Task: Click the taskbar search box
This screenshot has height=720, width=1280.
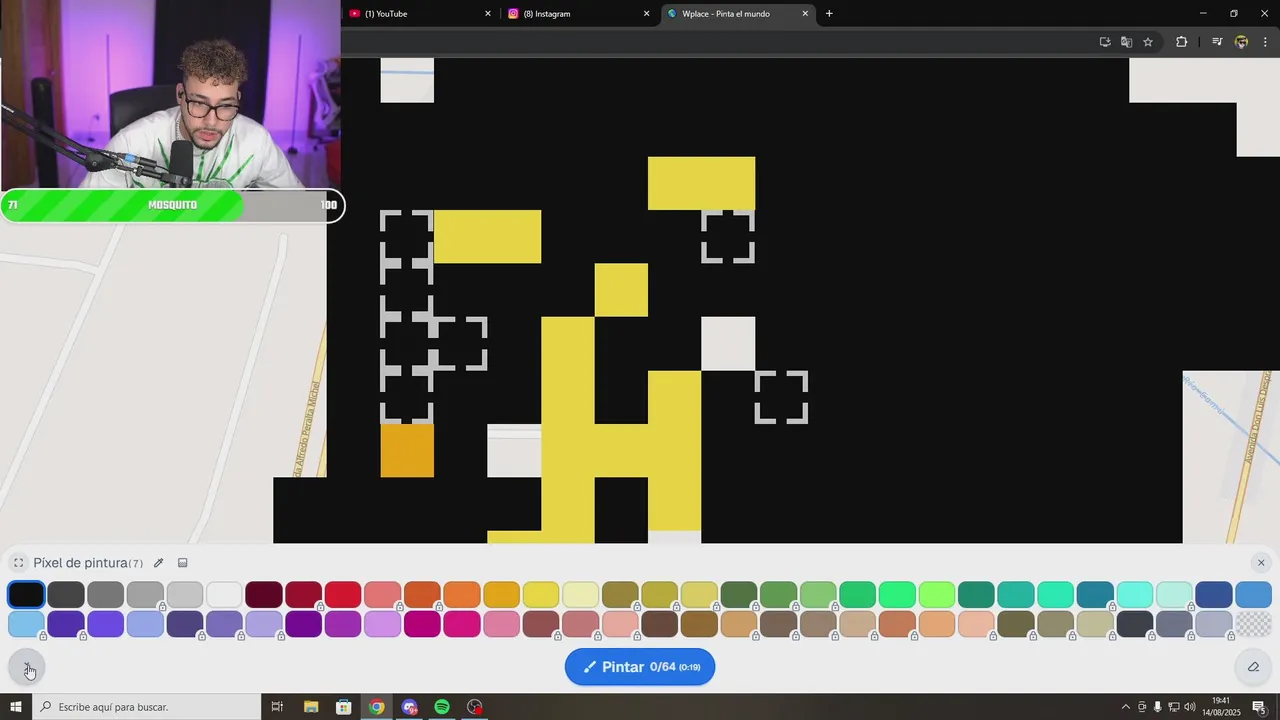Action: click(147, 707)
